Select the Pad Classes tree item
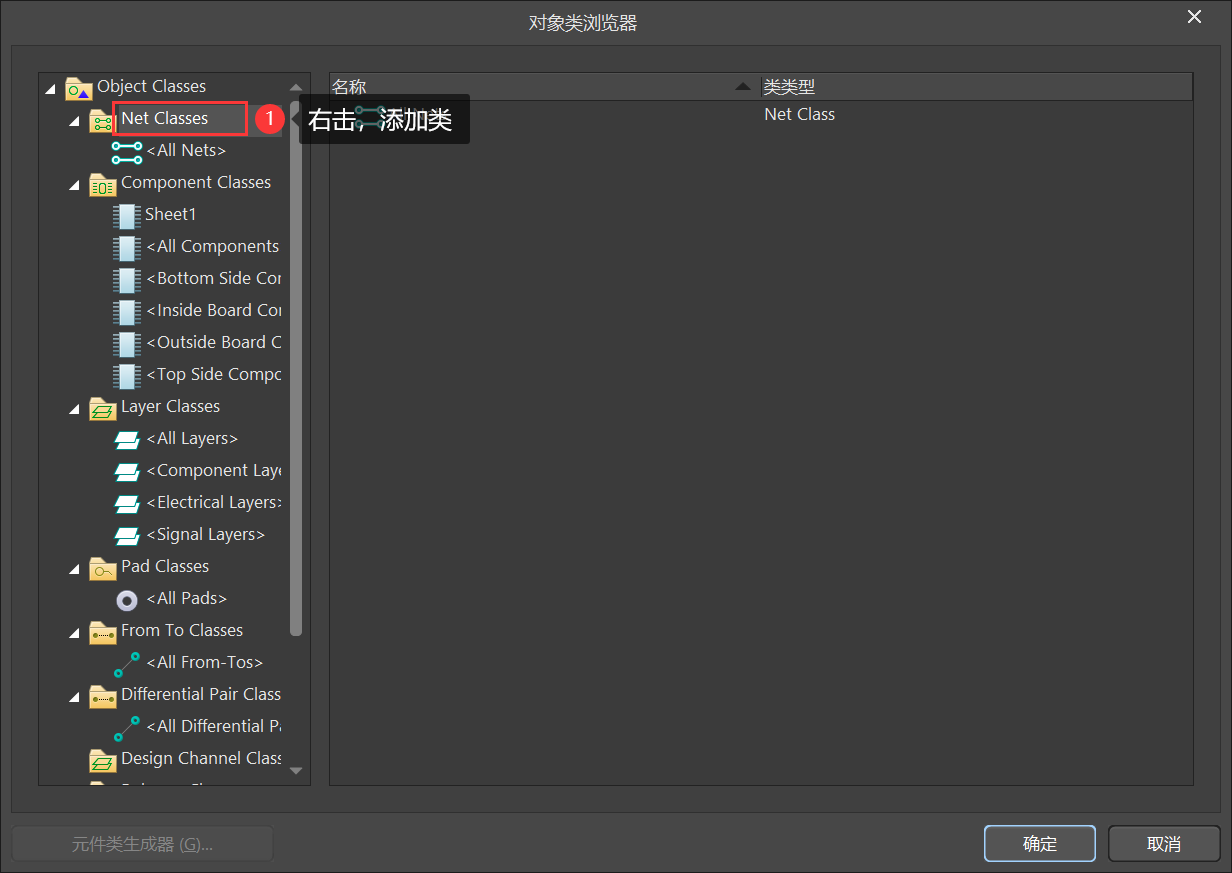The height and width of the screenshot is (873, 1232). (x=165, y=566)
